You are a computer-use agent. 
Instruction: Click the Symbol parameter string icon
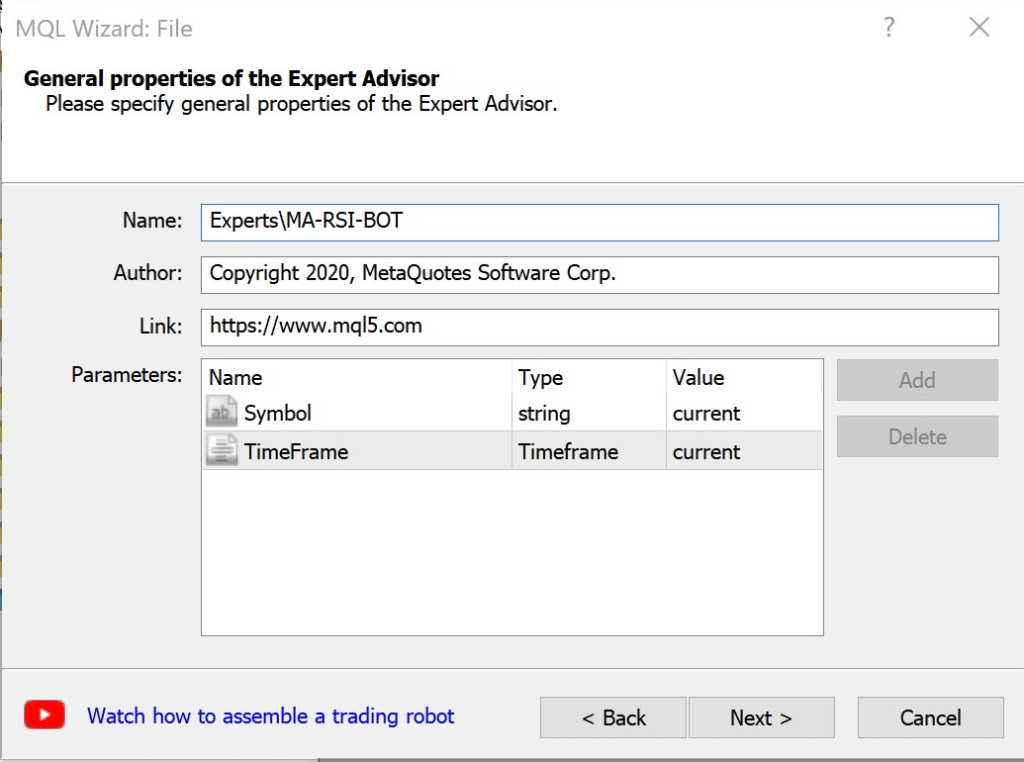221,413
